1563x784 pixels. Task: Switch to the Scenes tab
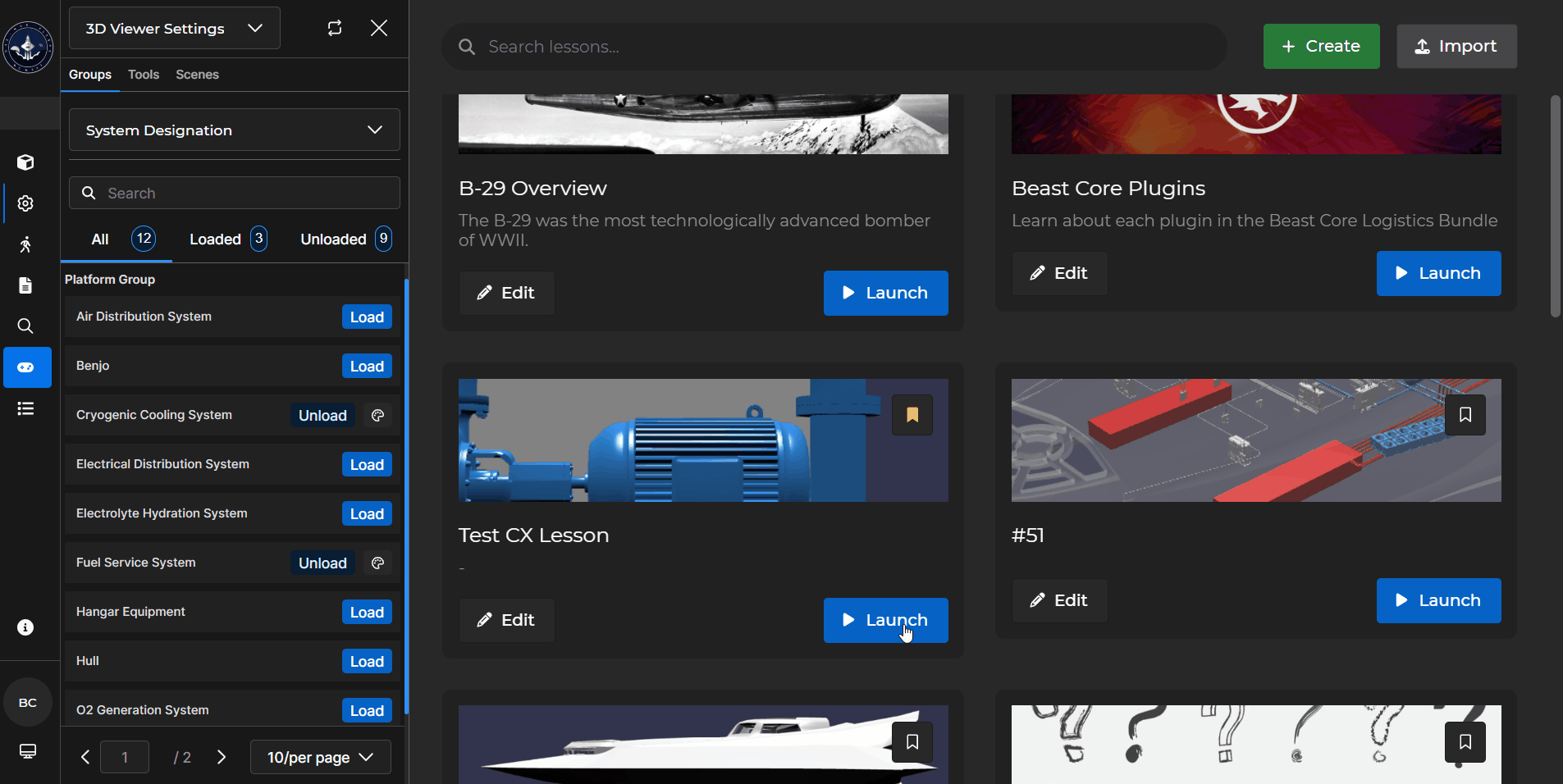(x=197, y=75)
